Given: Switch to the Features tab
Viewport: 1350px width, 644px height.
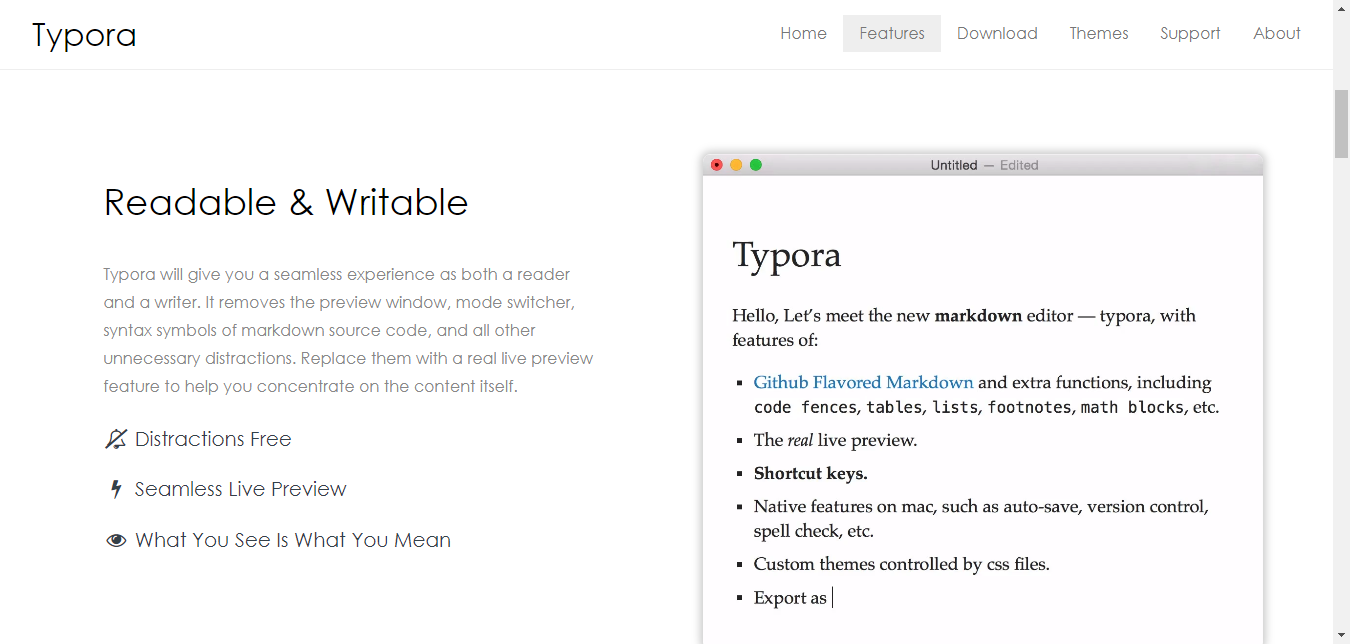Looking at the screenshot, I should click(x=891, y=33).
